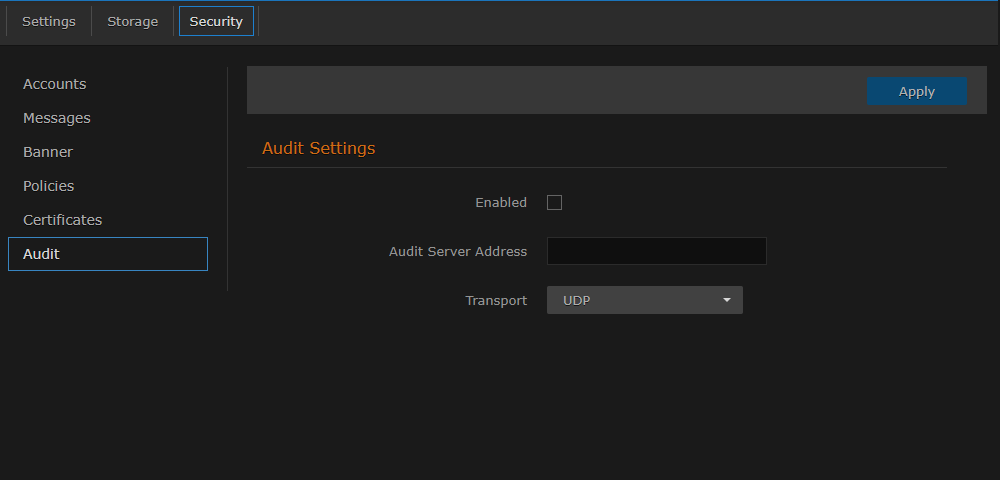Screen dimensions: 1000x480
Task: Click the UDP value in Transport
Action: pos(577,300)
